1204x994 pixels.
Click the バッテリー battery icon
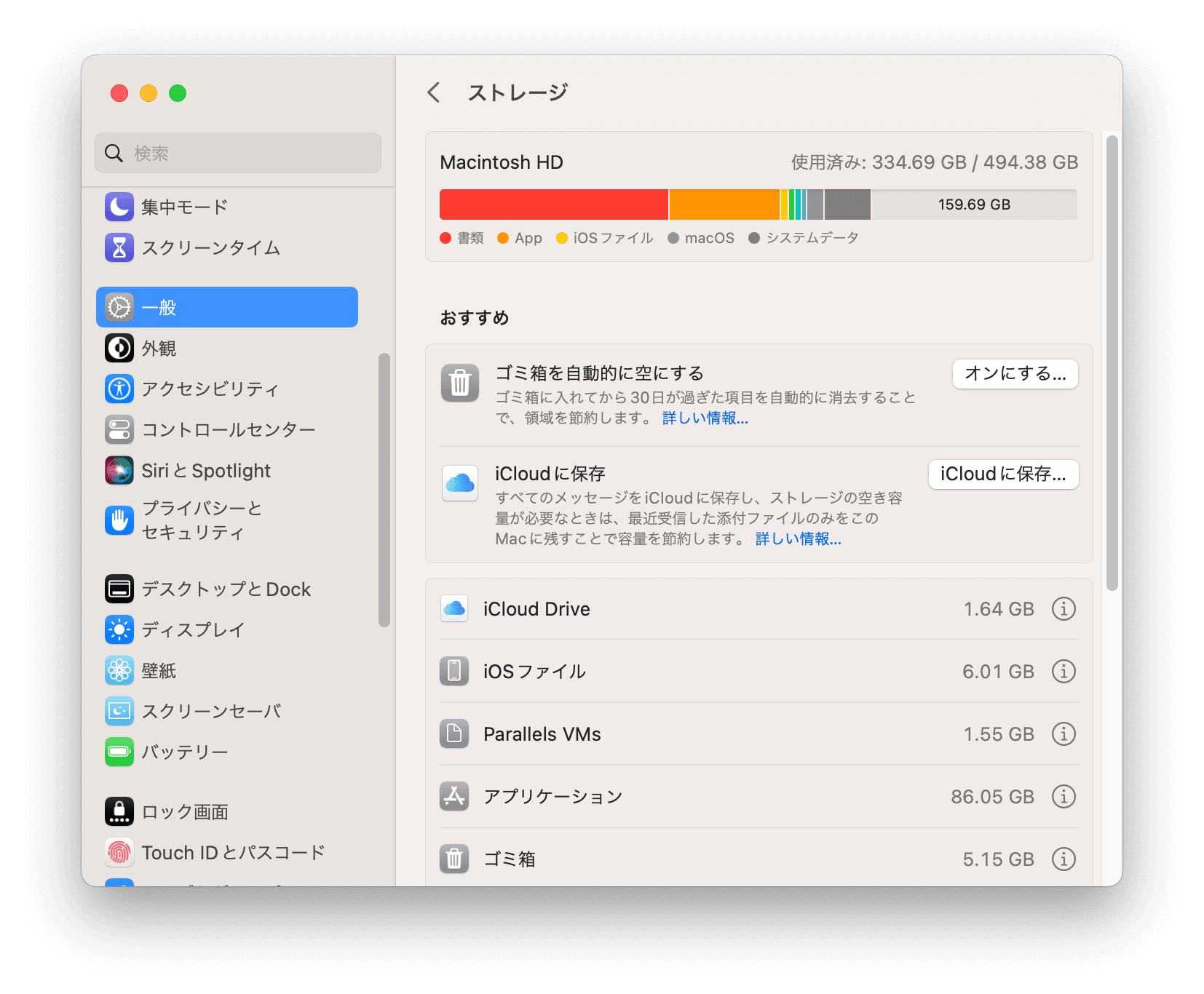119,752
